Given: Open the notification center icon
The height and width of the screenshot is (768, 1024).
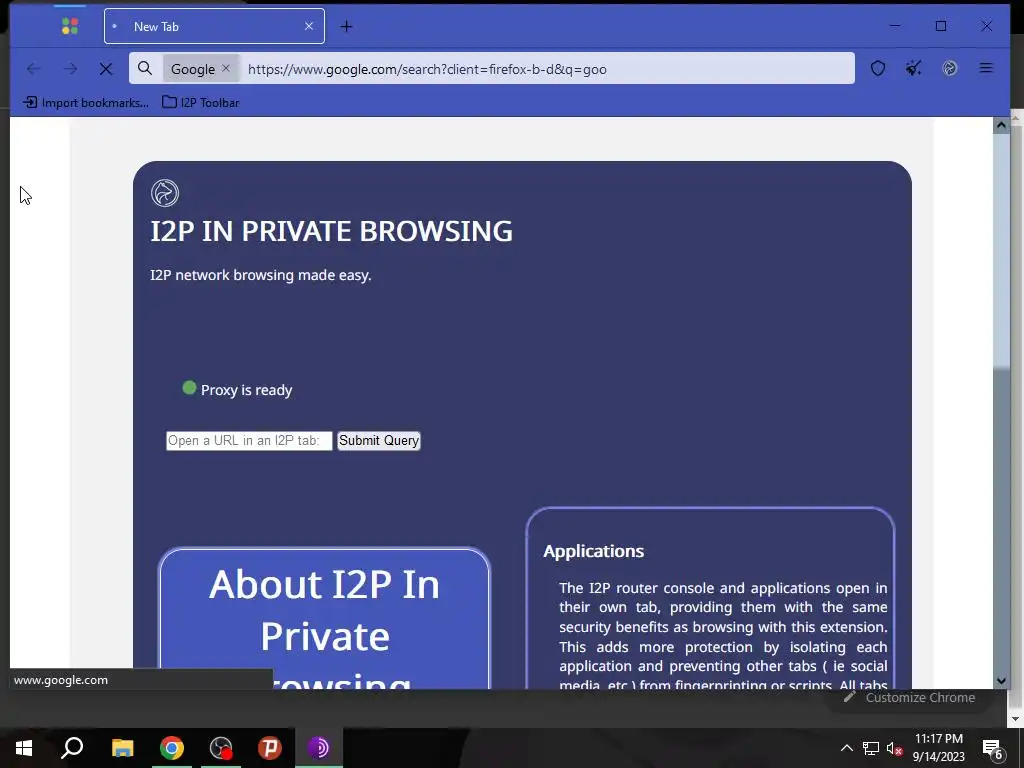Looking at the screenshot, I should [993, 748].
